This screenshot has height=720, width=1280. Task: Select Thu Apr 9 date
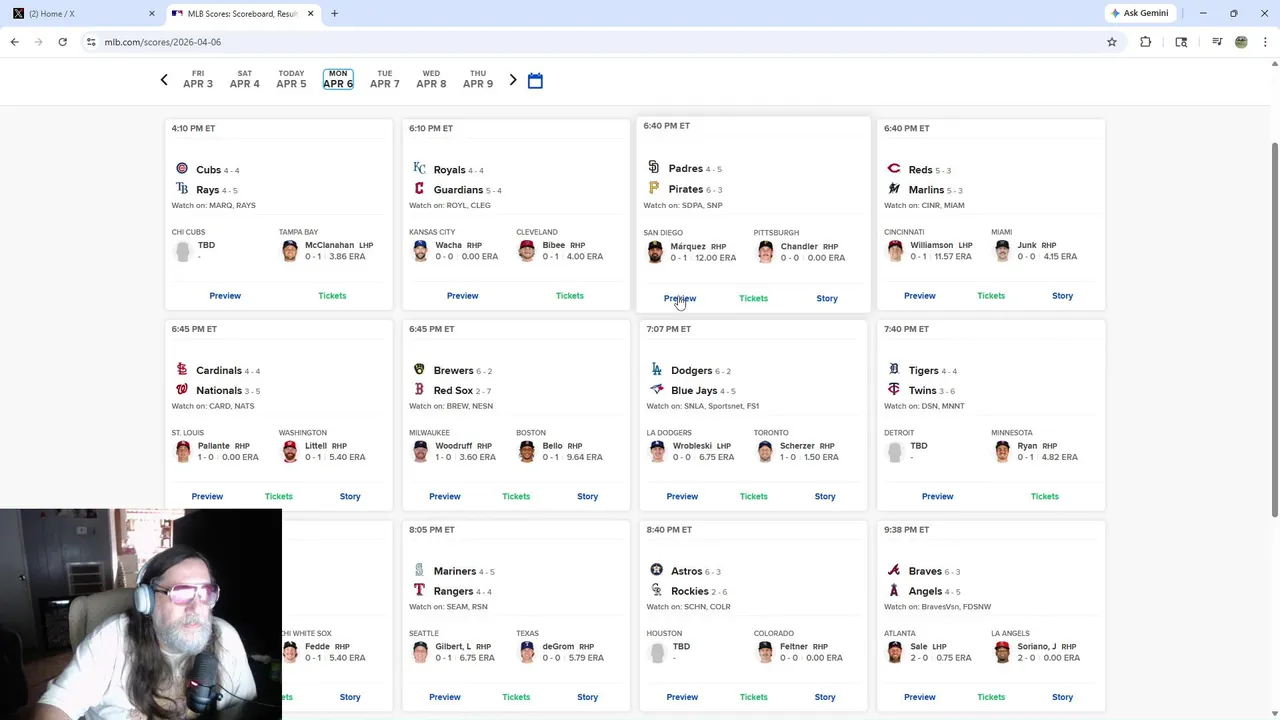pyautogui.click(x=478, y=80)
